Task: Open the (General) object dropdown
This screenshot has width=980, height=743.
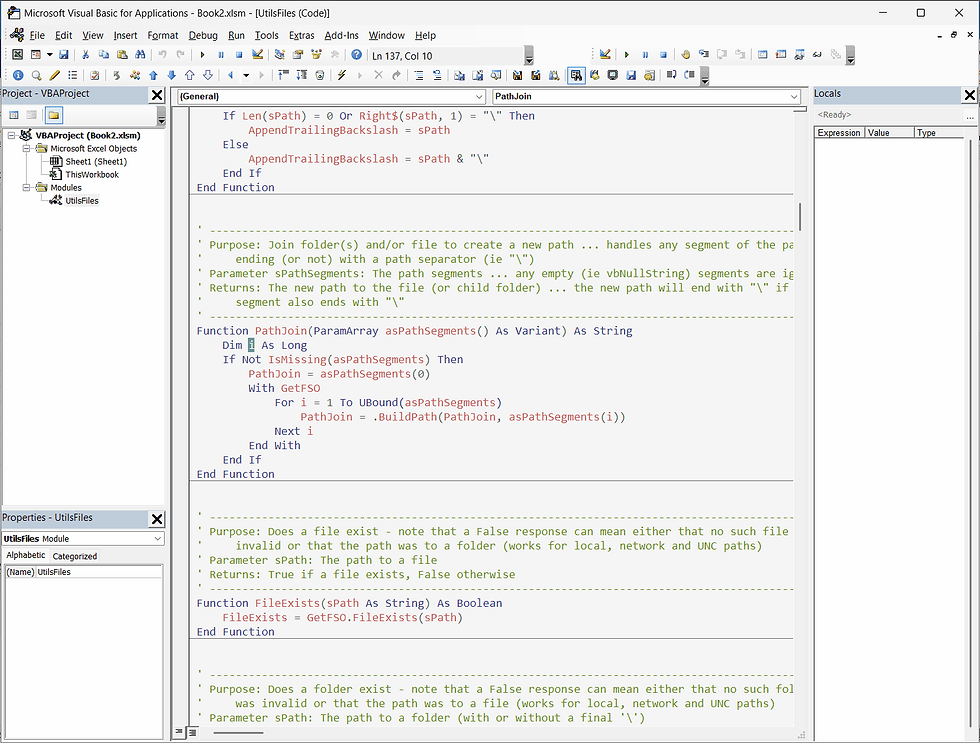Action: point(479,96)
